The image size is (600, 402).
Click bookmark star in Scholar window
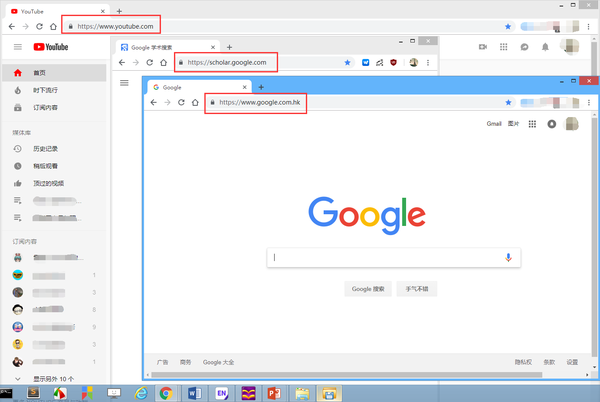coord(347,62)
